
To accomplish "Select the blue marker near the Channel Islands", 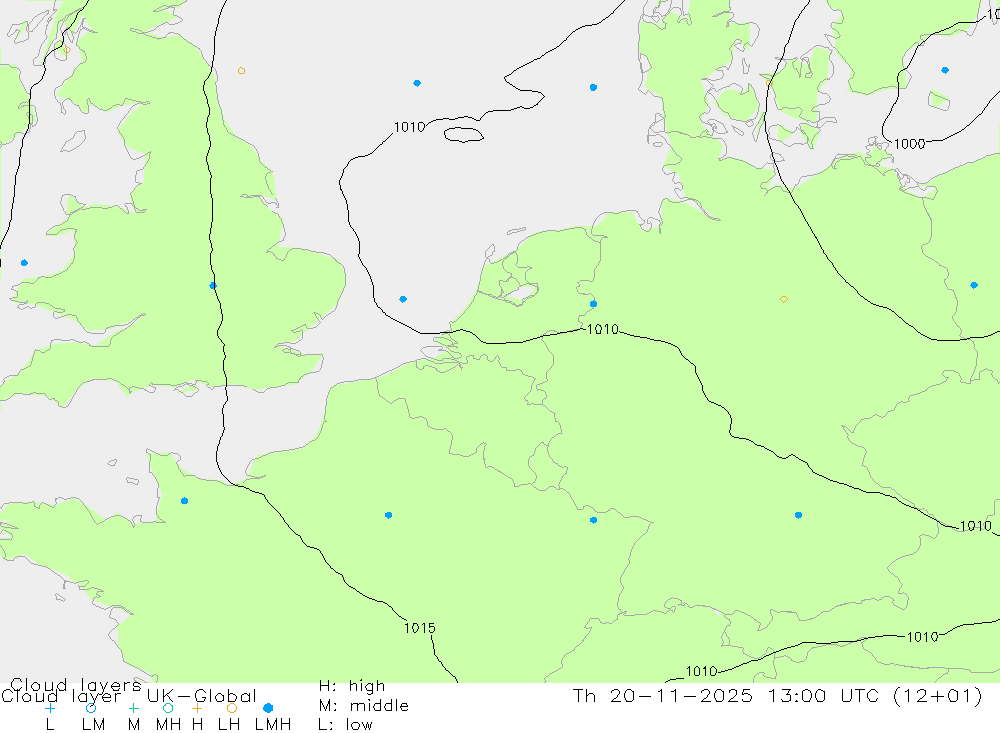I will pos(184,501).
